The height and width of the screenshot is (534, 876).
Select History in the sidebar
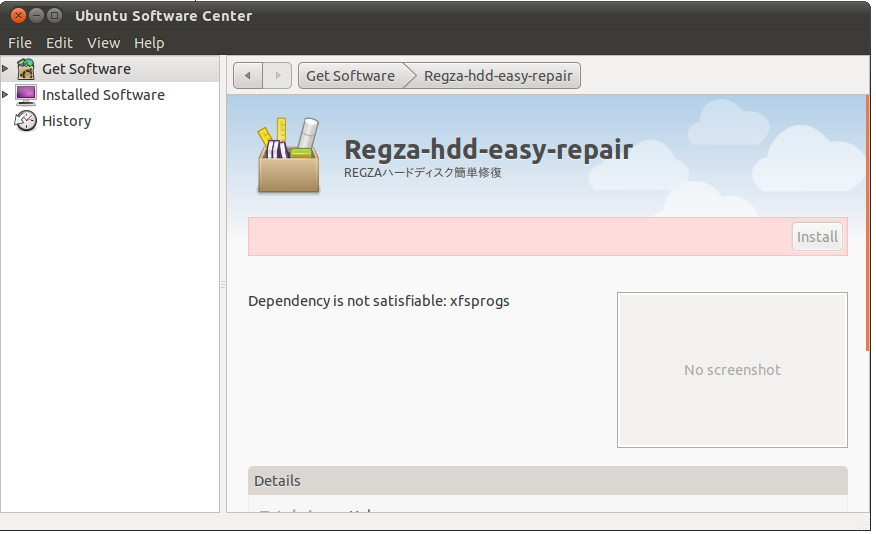pos(110,121)
